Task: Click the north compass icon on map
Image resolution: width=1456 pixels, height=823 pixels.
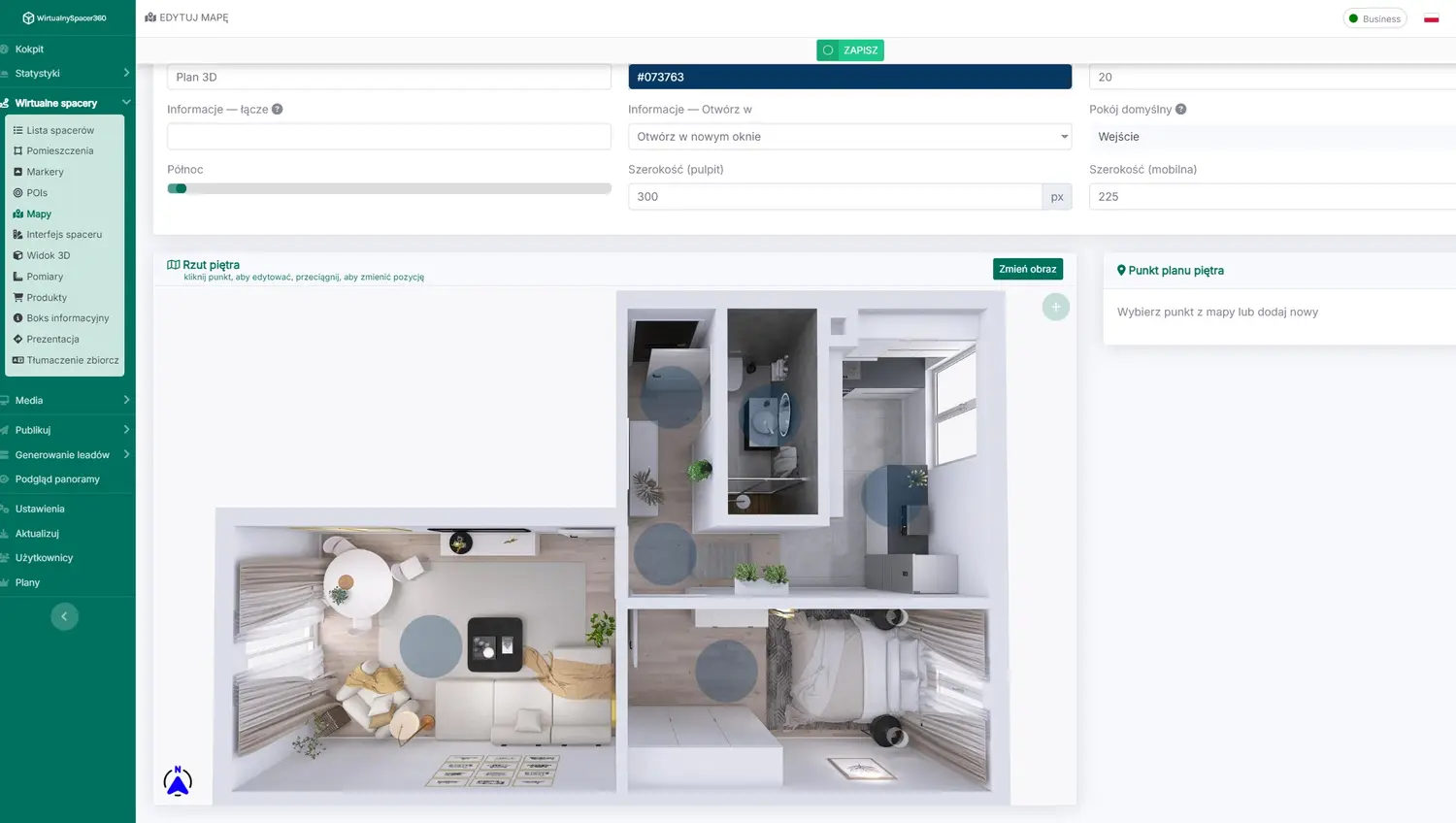Action: 178,781
